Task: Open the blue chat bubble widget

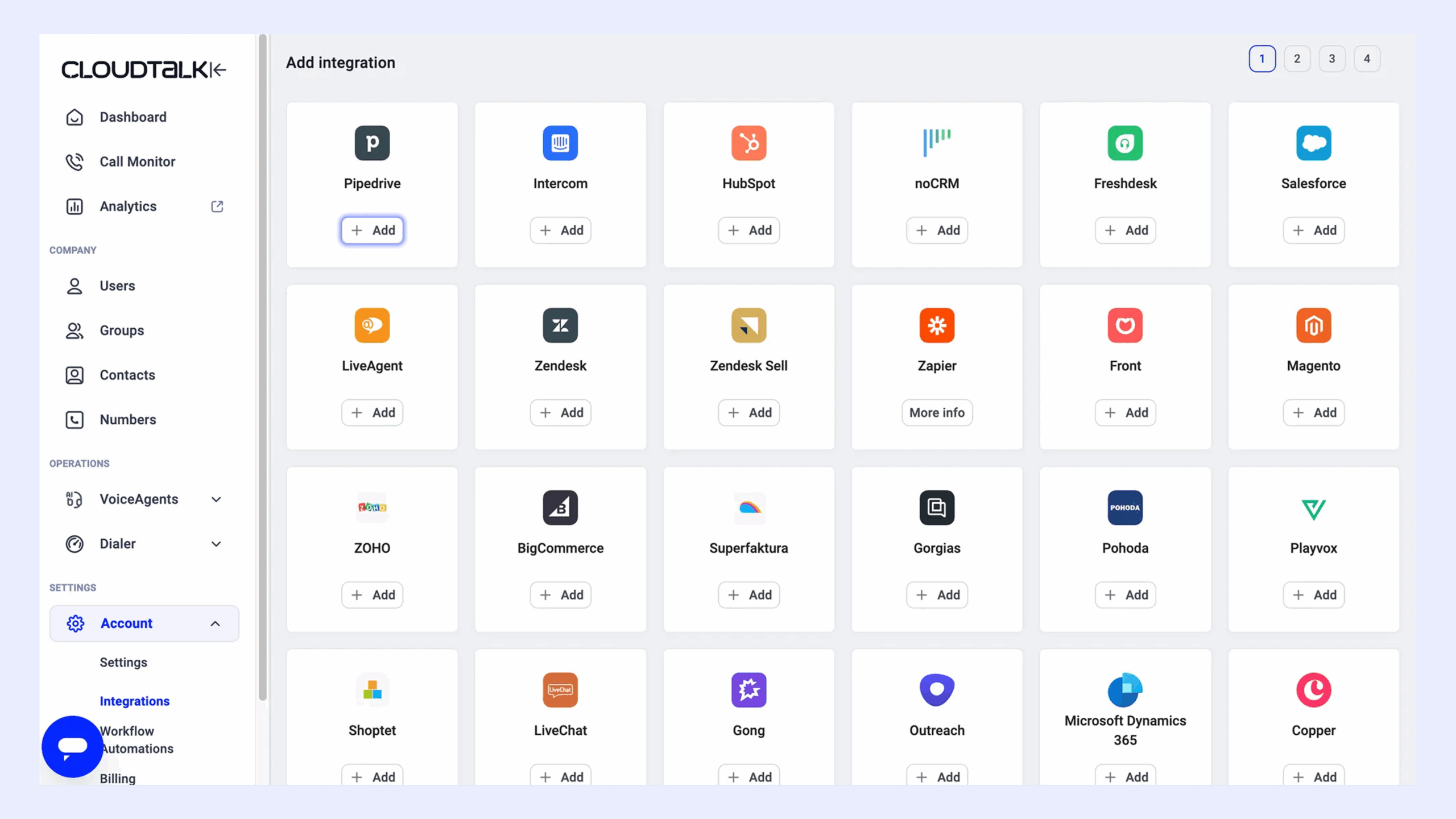Action: 72,746
